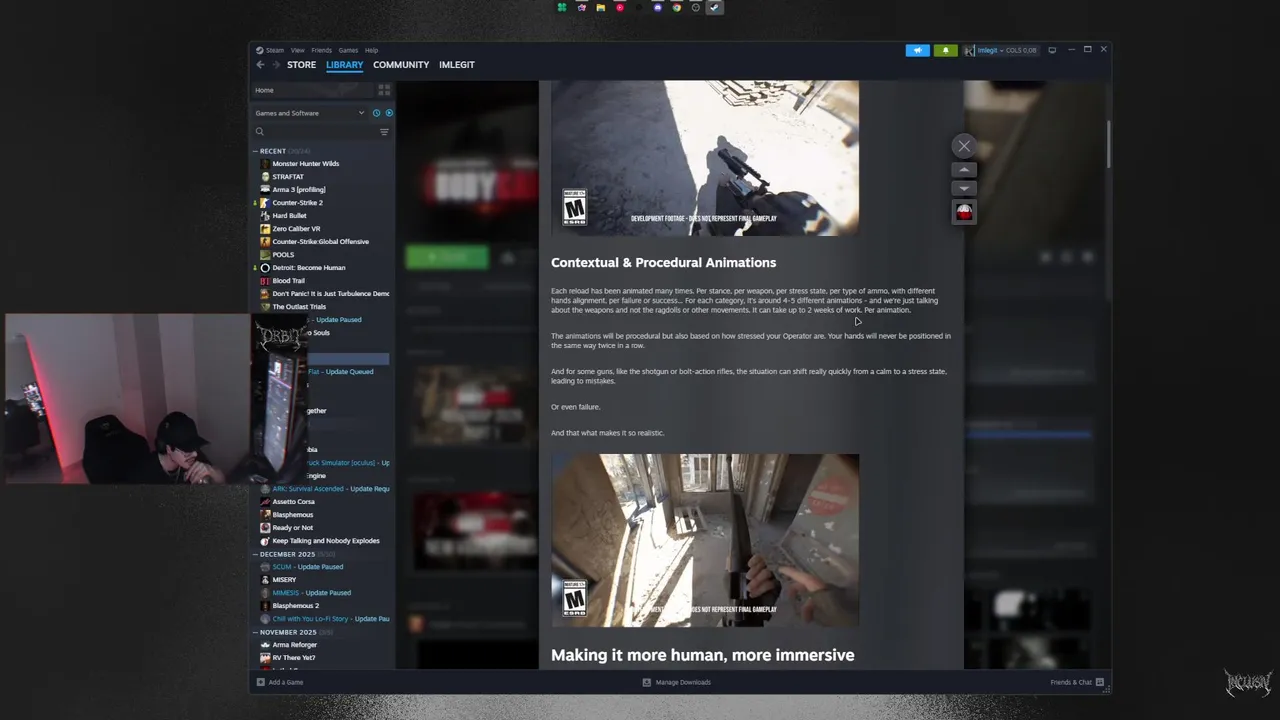This screenshot has height=720, width=1280.
Task: Switch to the LIBRARY tab
Action: click(344, 65)
